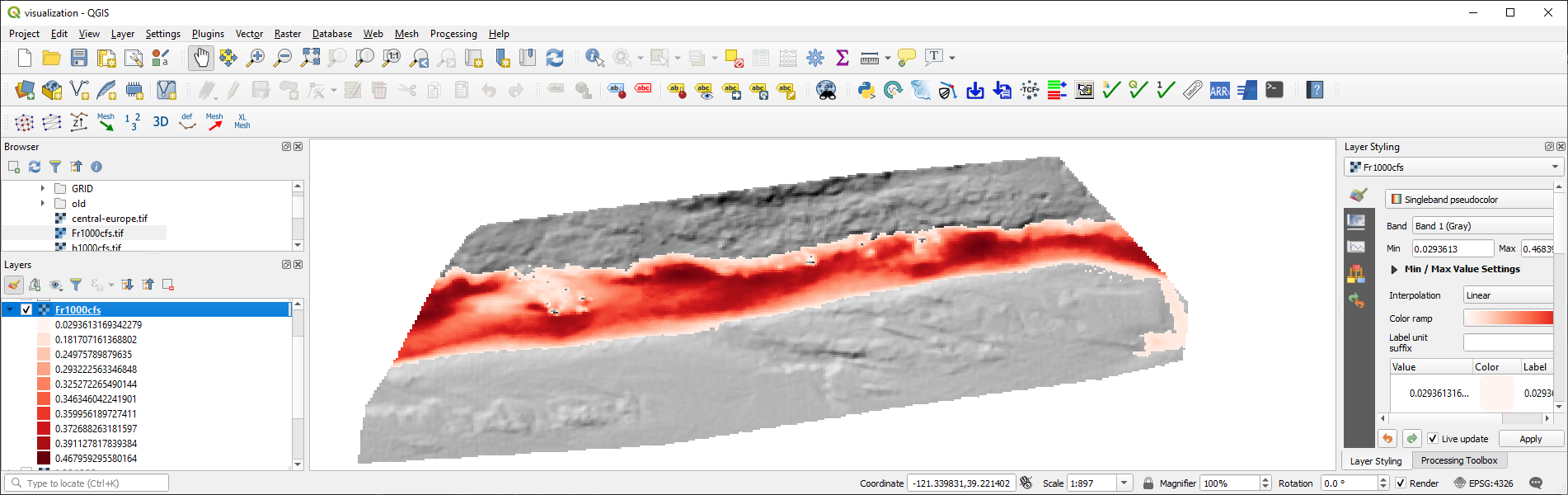The width and height of the screenshot is (1568, 495).
Task: Open the Raster menu
Action: (287, 34)
